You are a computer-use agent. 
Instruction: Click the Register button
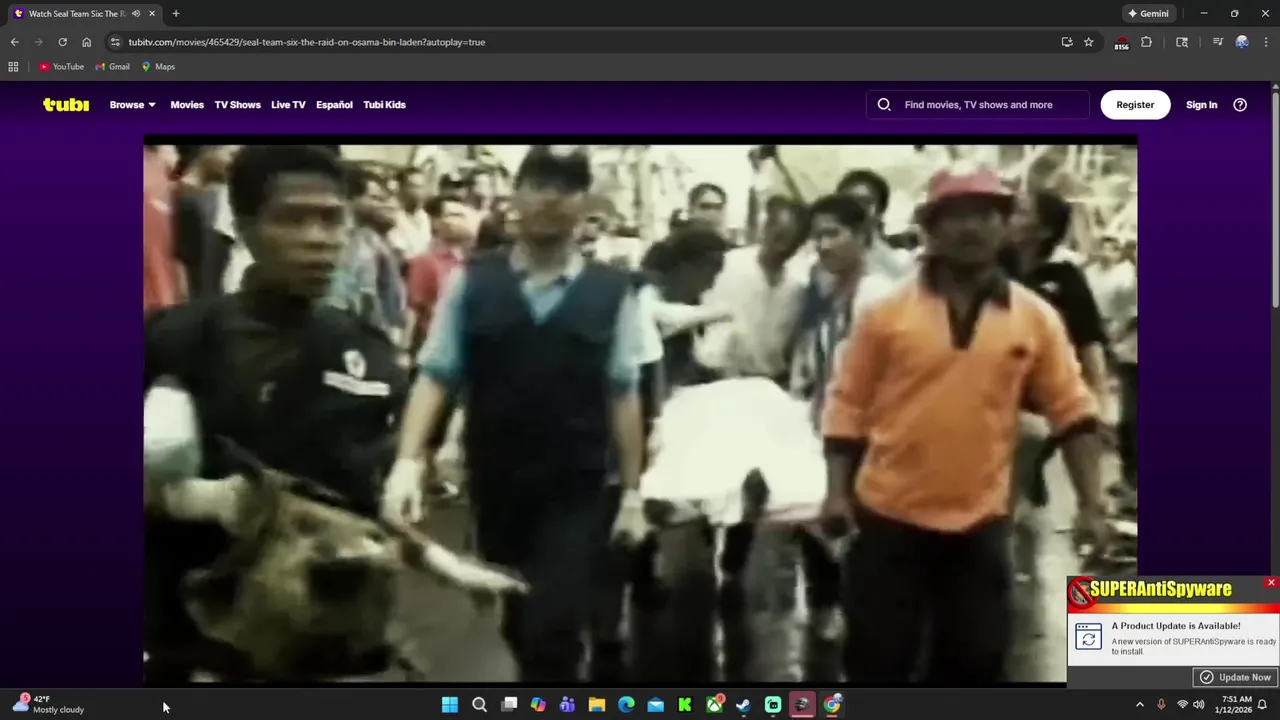coord(1135,104)
